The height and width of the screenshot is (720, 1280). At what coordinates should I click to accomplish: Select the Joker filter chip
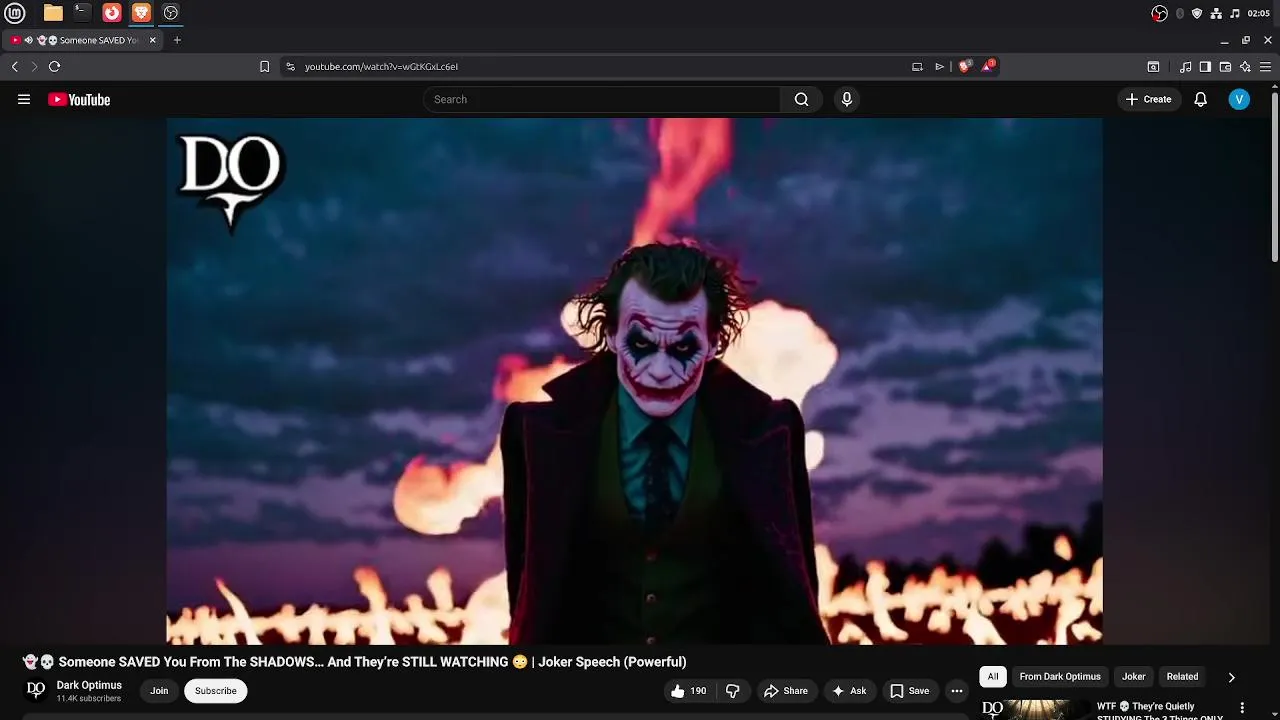tap(1134, 677)
